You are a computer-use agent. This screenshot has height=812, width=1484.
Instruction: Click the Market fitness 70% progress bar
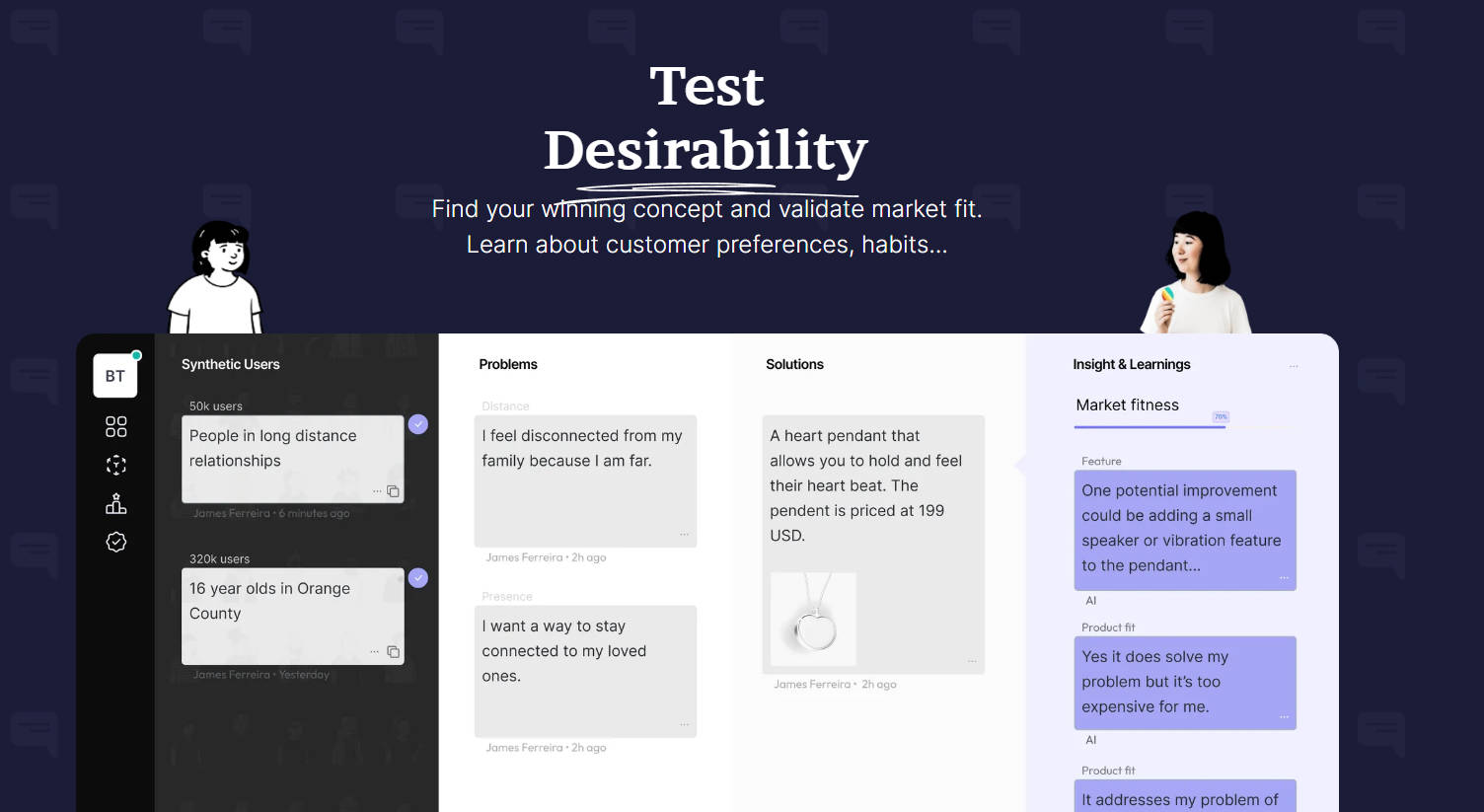click(x=1150, y=426)
